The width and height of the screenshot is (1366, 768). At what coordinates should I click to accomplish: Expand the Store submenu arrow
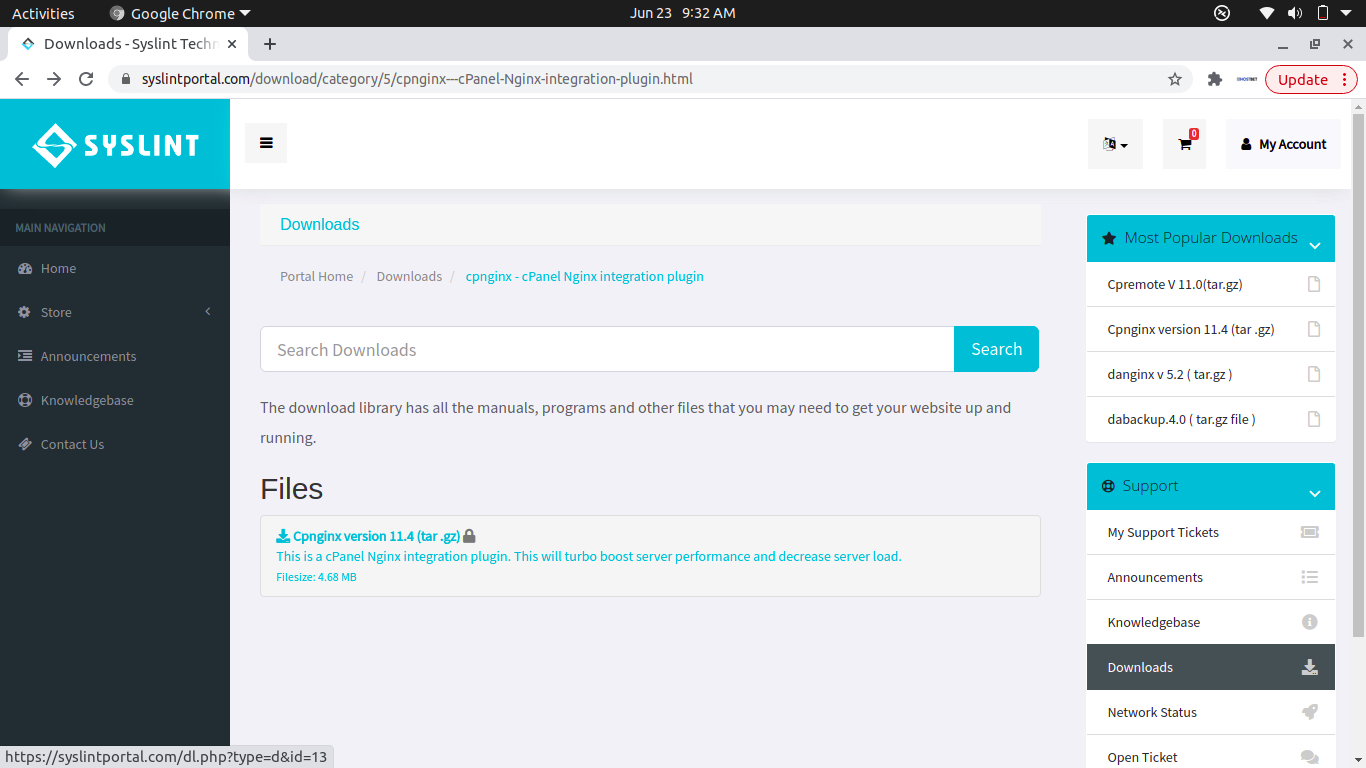208,312
